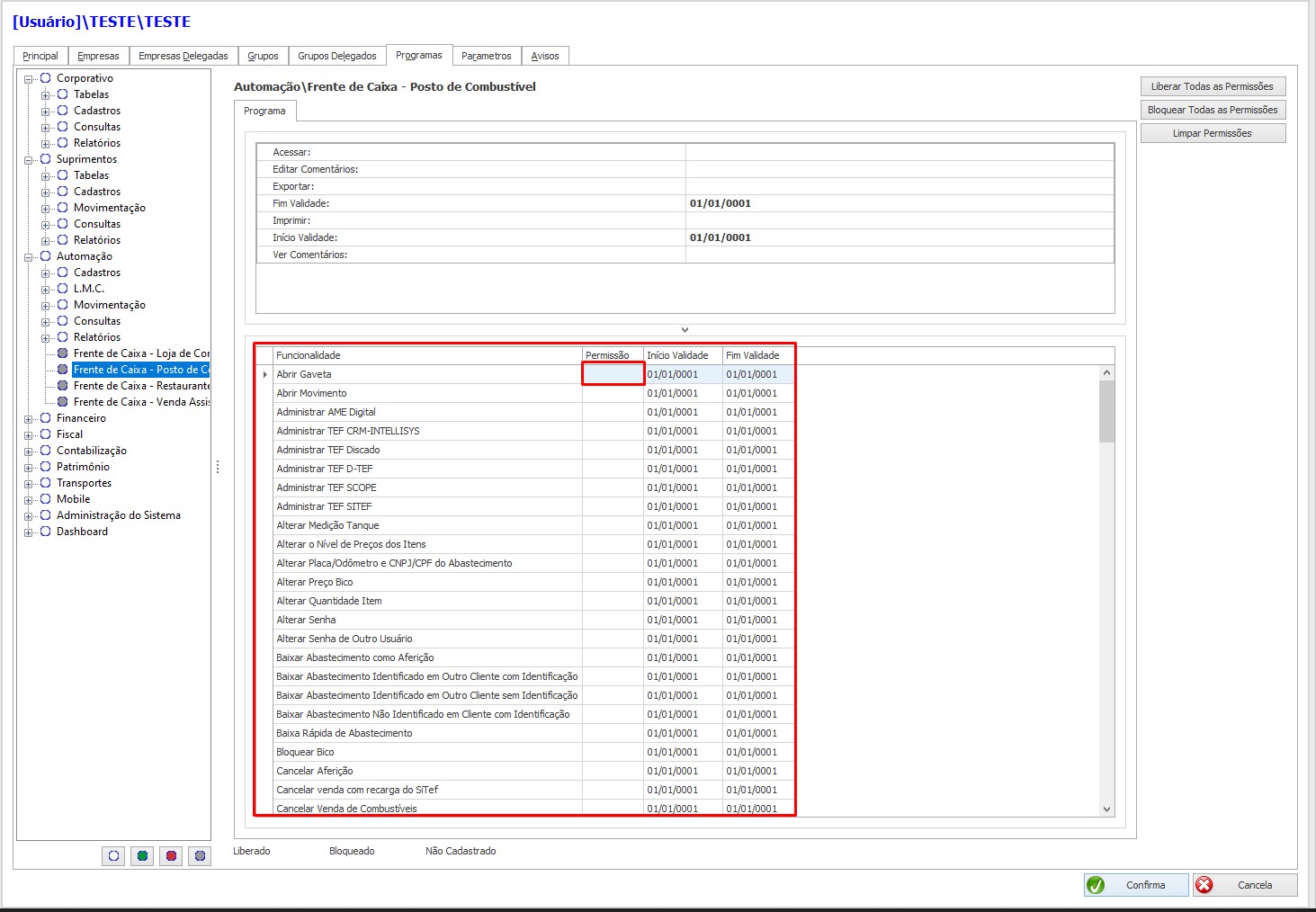Sort by the Funcionalidade column header
1316x912 pixels.
pos(427,355)
